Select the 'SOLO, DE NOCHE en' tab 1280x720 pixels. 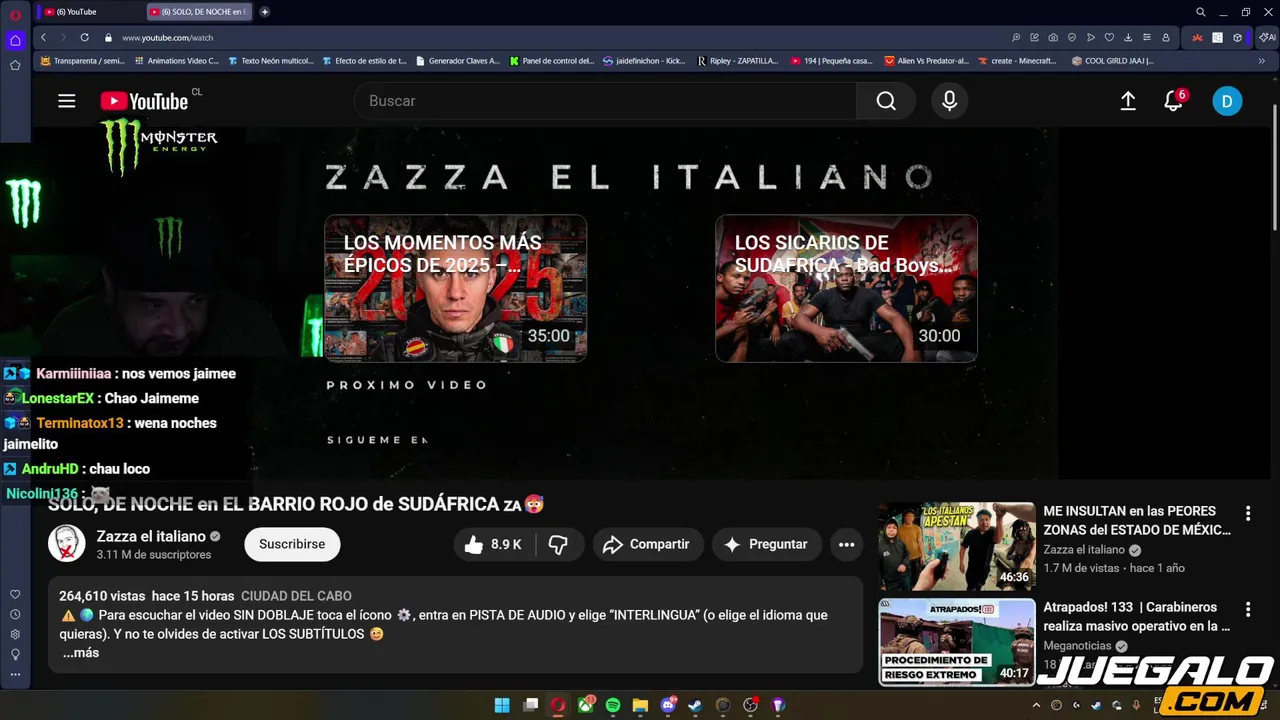pyautogui.click(x=199, y=12)
